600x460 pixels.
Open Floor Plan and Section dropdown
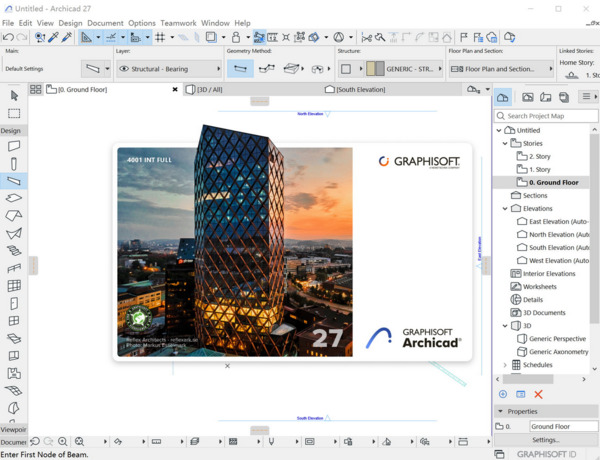[x=502, y=69]
